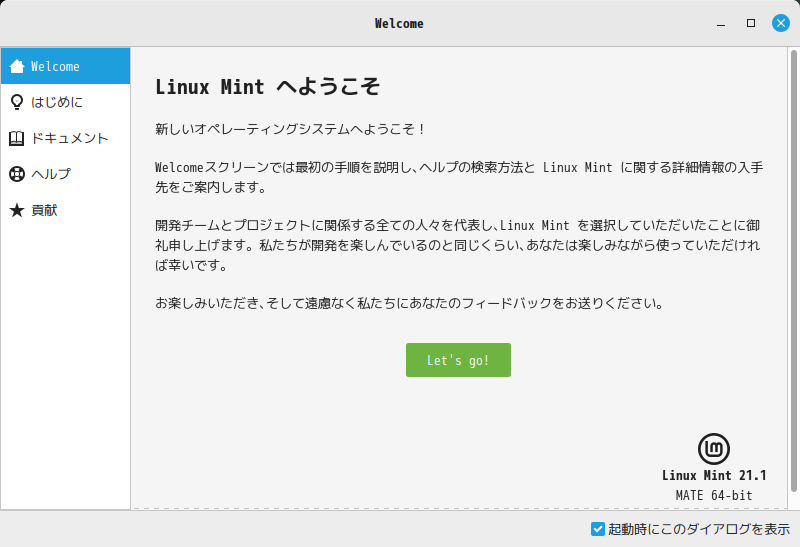
Task: Click the Linux Mint logo icon
Action: [714, 449]
